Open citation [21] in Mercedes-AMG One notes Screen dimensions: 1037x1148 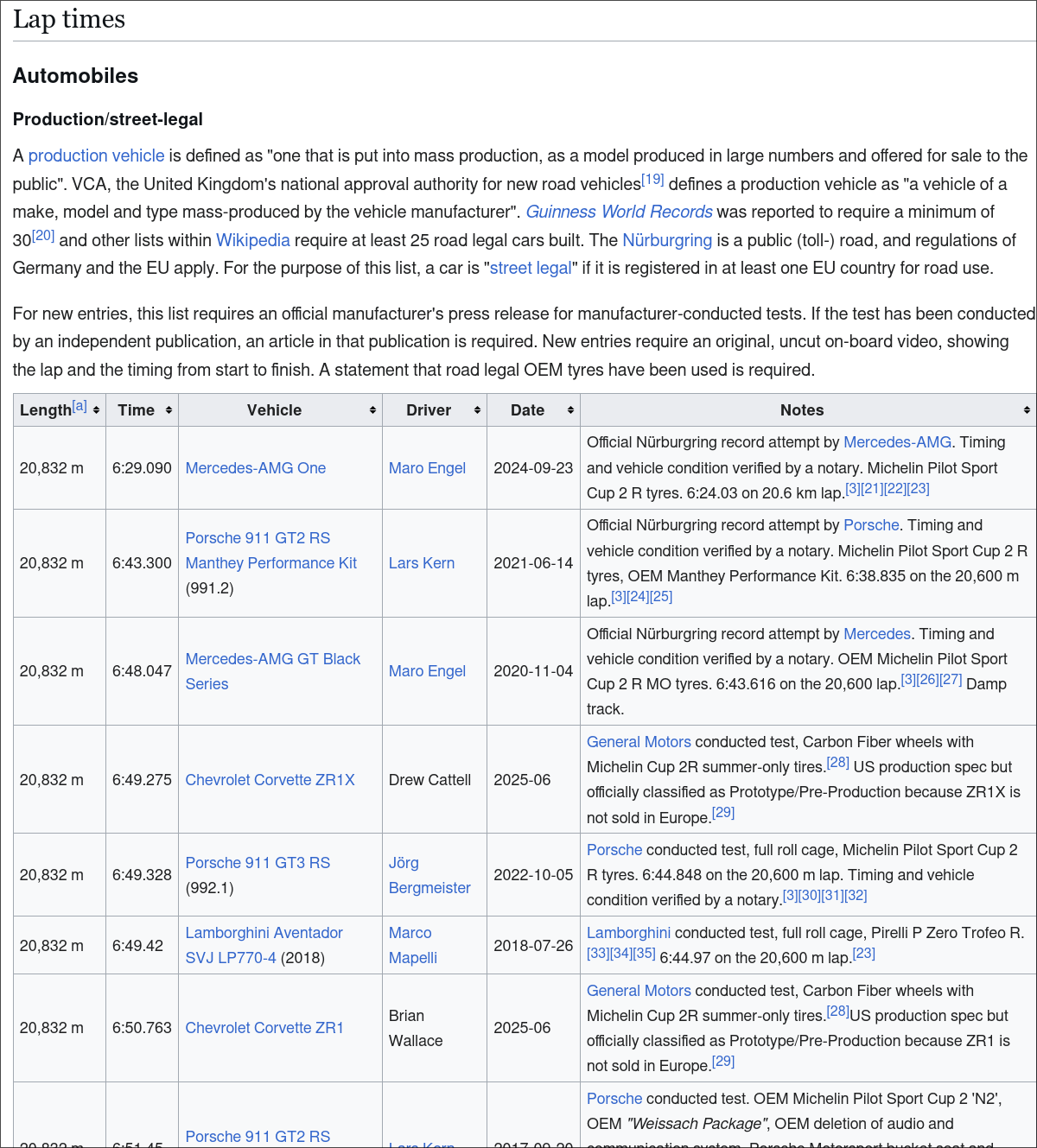[873, 488]
